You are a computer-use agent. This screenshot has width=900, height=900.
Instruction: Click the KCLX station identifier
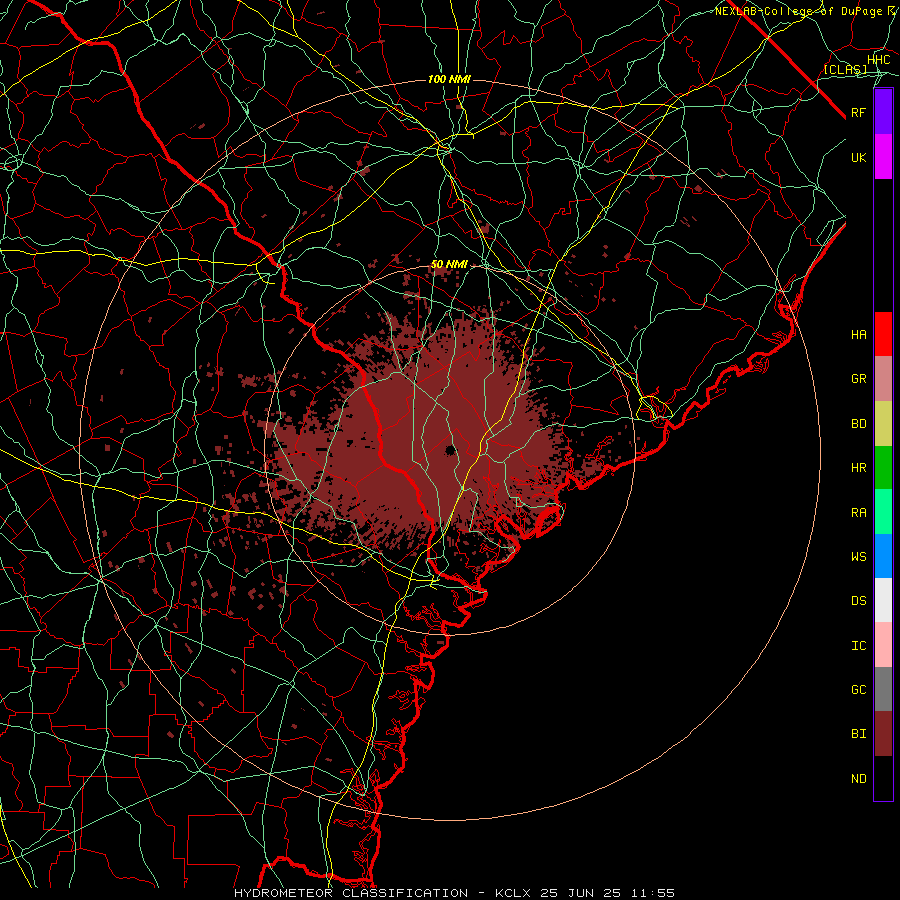click(x=513, y=893)
